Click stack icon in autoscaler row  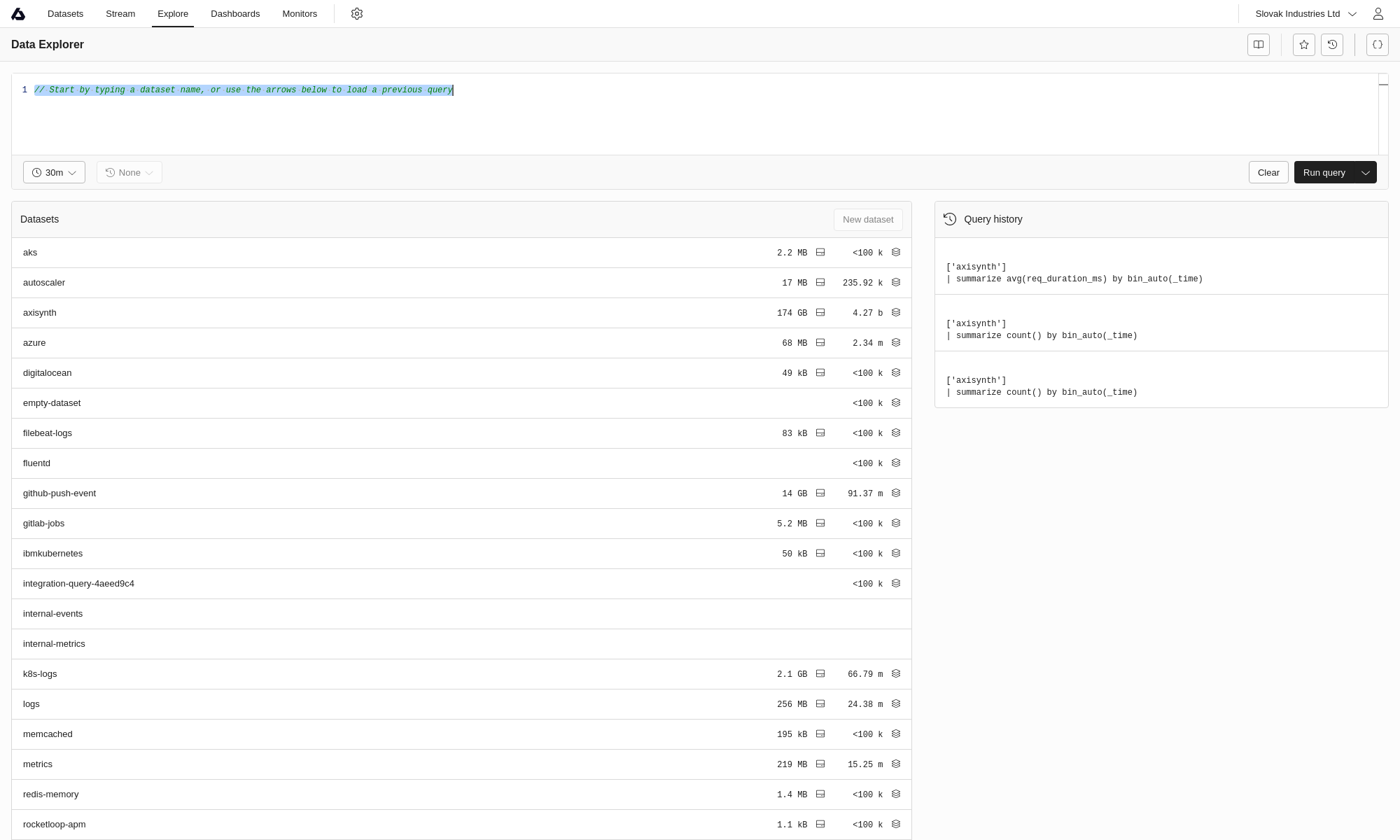click(896, 283)
